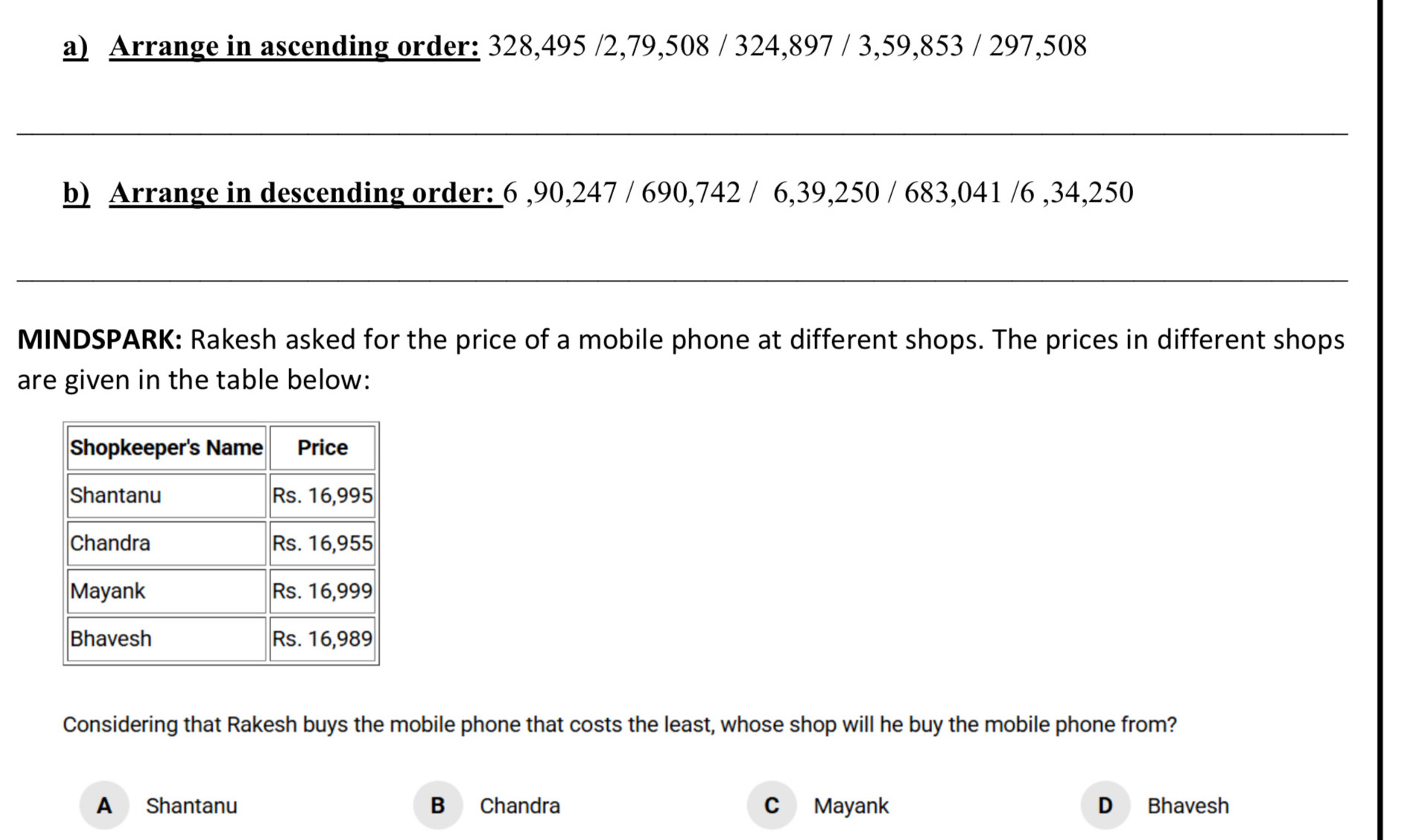Click the Arrange in ascending order heading
1417x840 pixels.
click(294, 46)
